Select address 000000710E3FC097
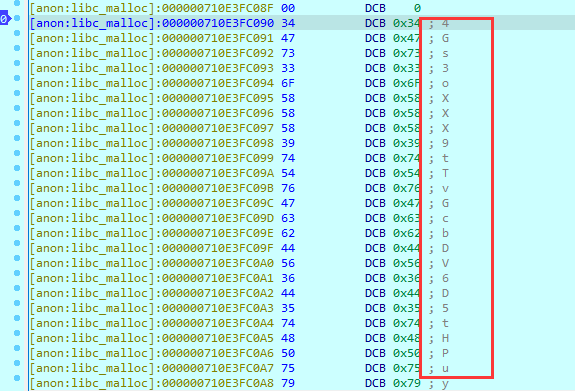The image size is (575, 391). [218, 128]
